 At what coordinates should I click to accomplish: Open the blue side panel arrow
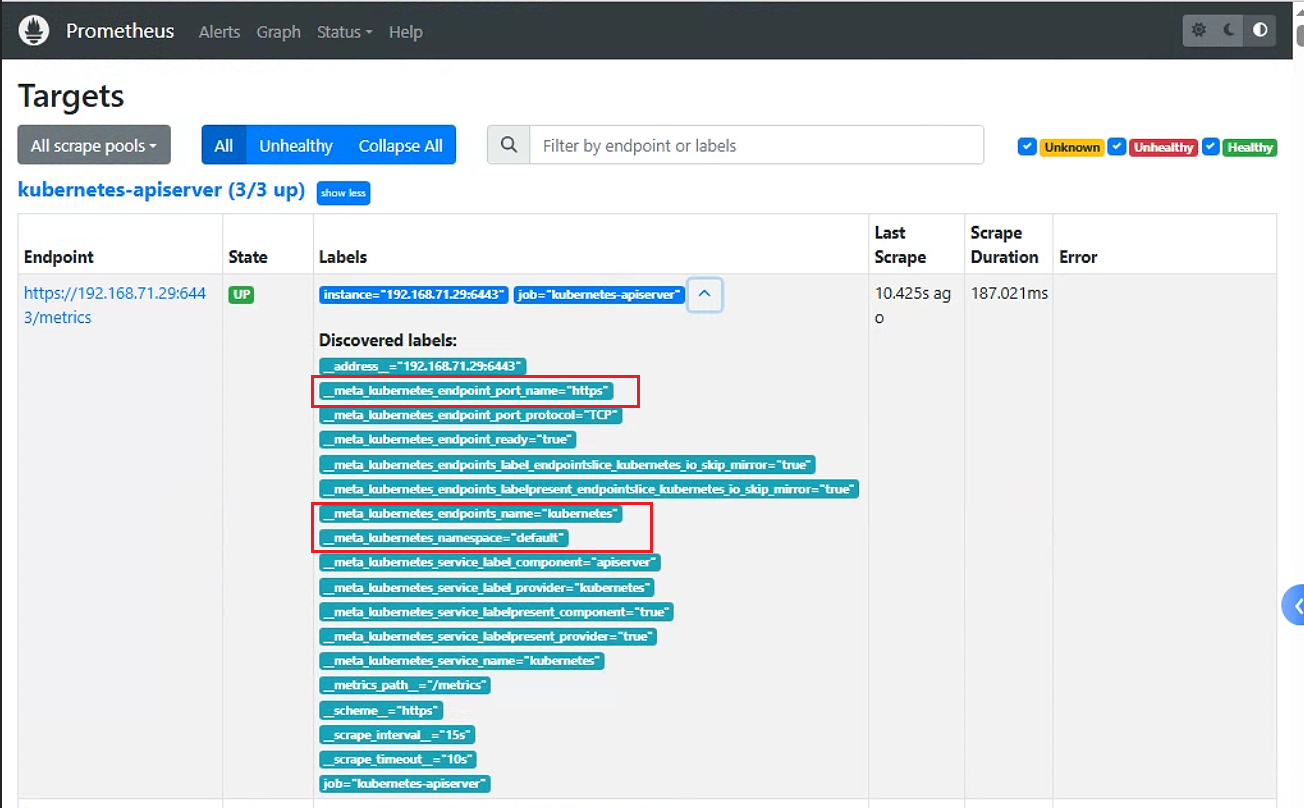point(1294,606)
